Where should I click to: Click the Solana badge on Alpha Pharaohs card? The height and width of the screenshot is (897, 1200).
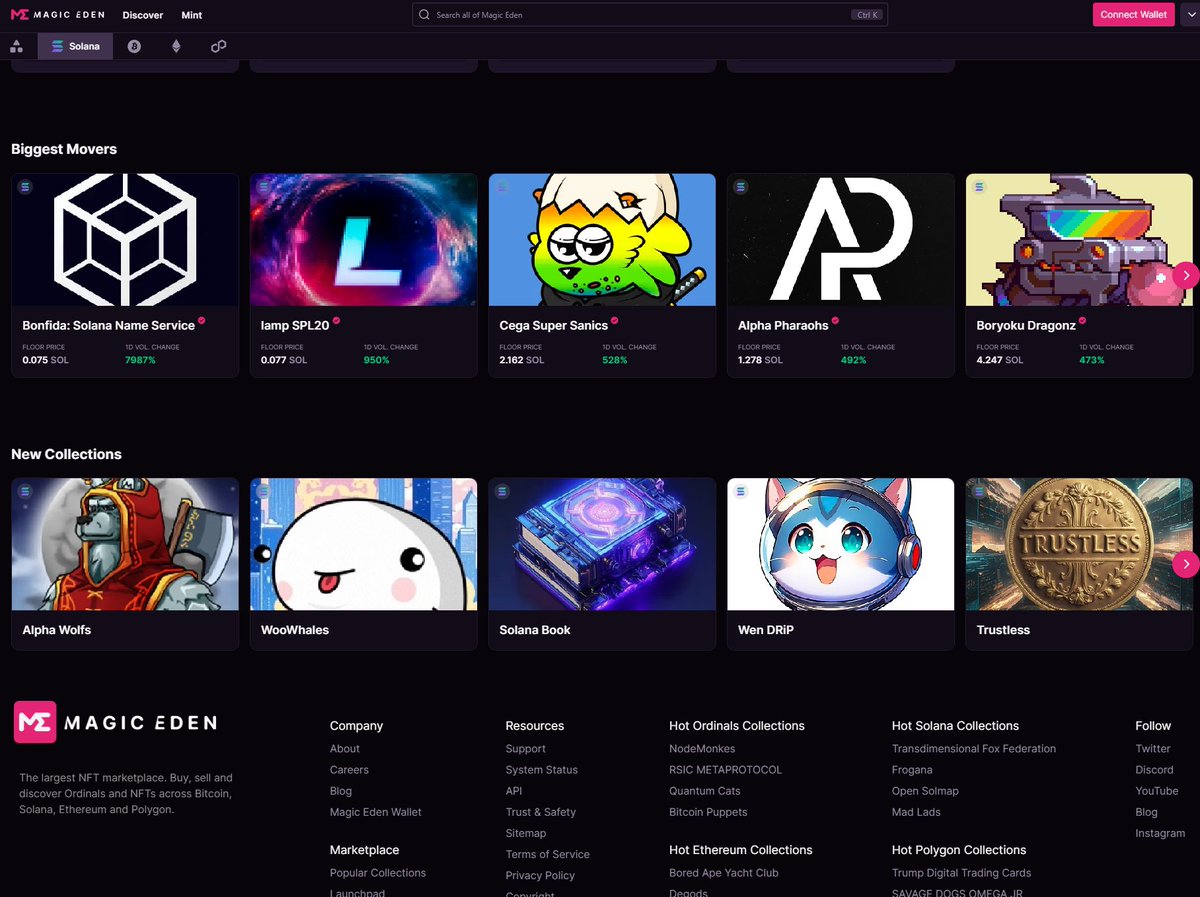741,187
